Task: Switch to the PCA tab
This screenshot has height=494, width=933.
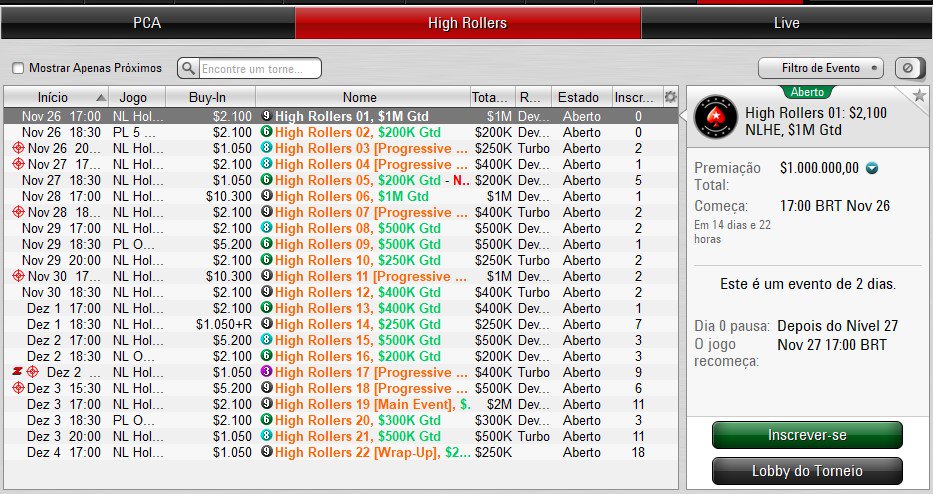Action: pyautogui.click(x=147, y=23)
